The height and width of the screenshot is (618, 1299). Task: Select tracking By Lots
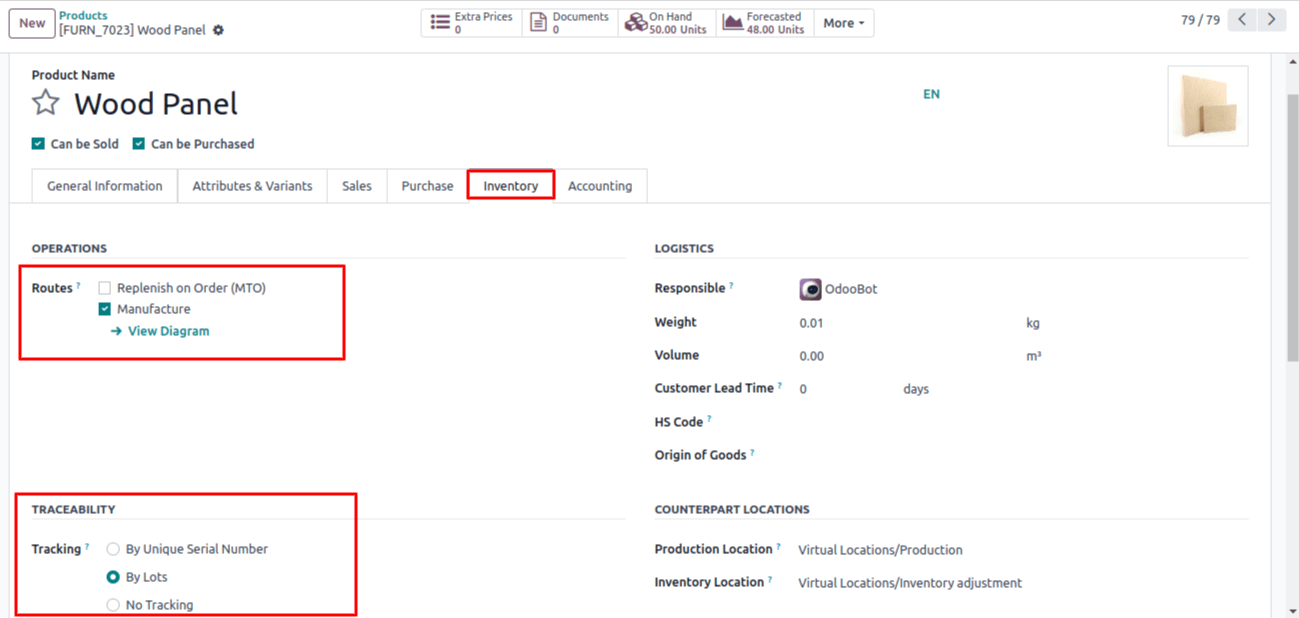[113, 577]
